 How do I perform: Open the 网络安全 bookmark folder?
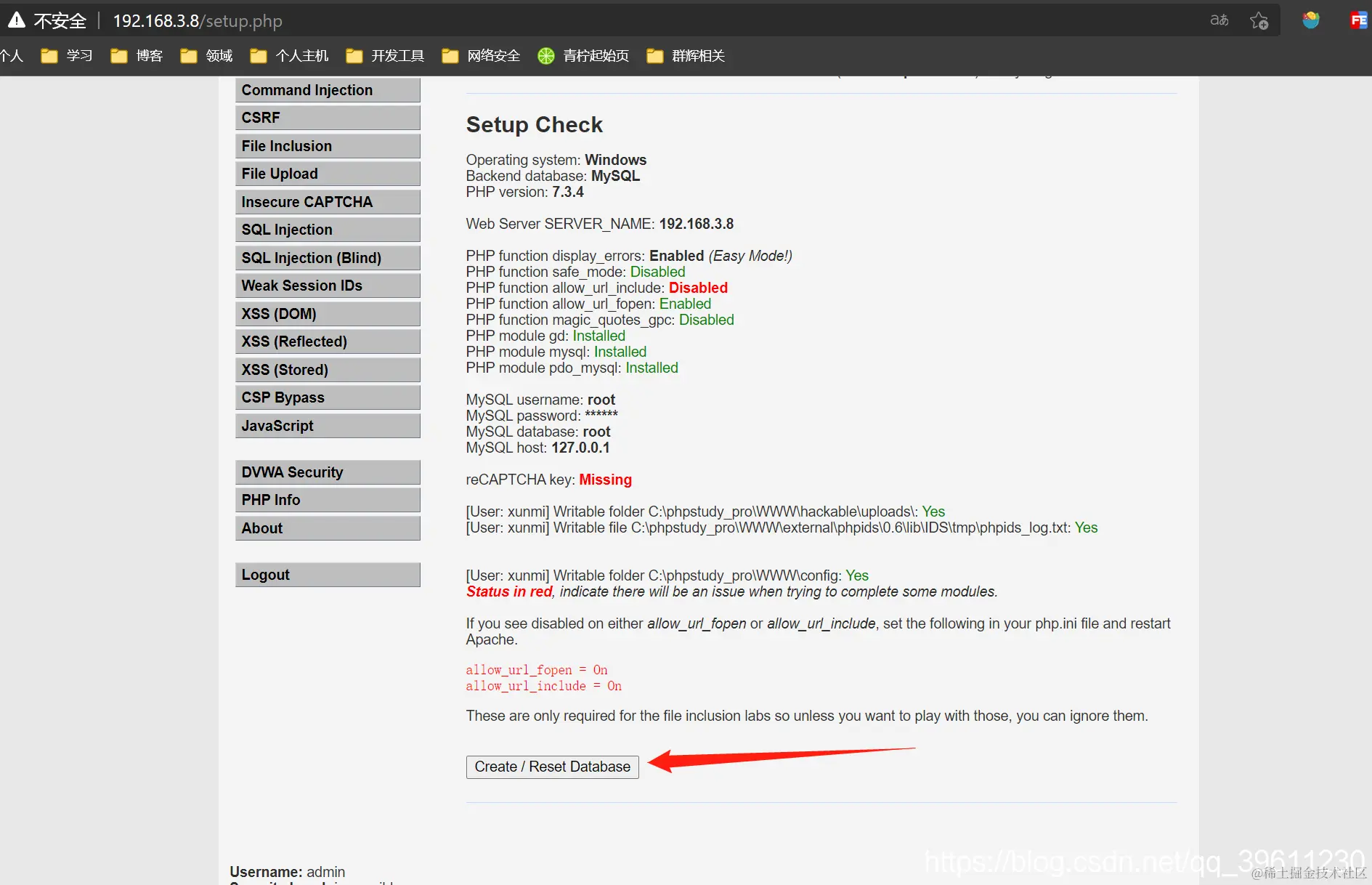pyautogui.click(x=481, y=56)
